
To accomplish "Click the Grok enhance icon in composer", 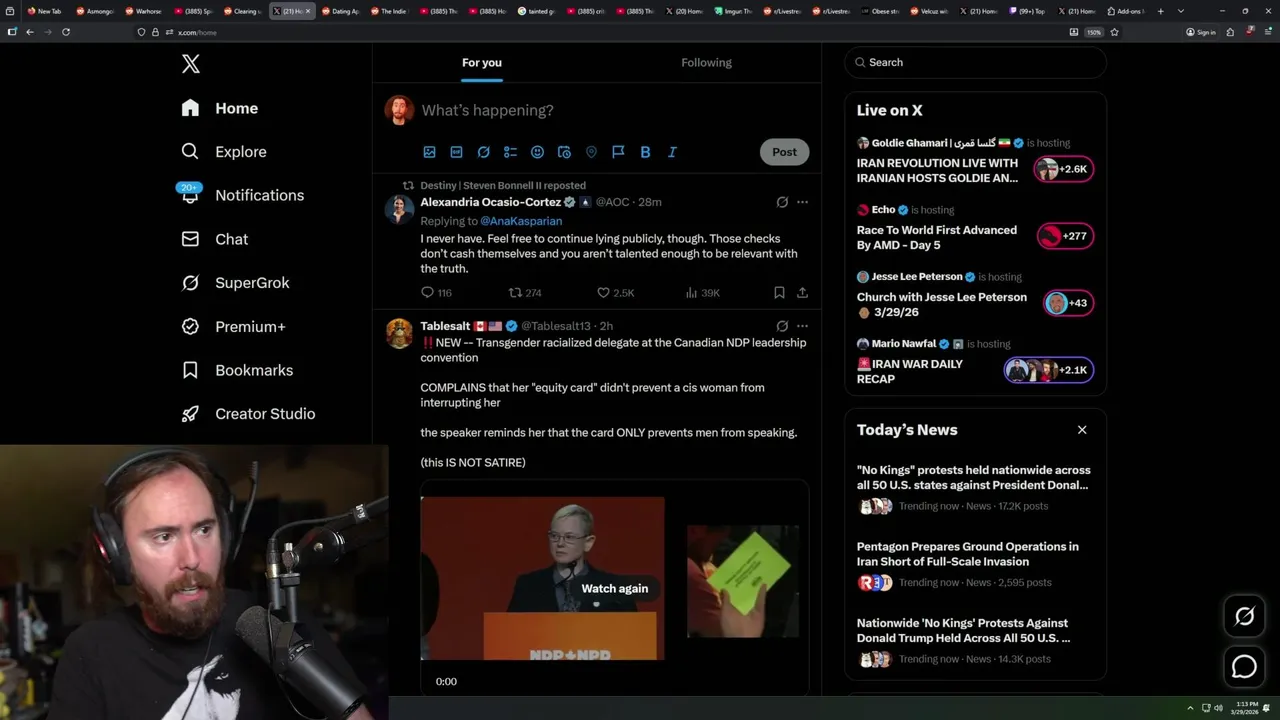I will 483,152.
